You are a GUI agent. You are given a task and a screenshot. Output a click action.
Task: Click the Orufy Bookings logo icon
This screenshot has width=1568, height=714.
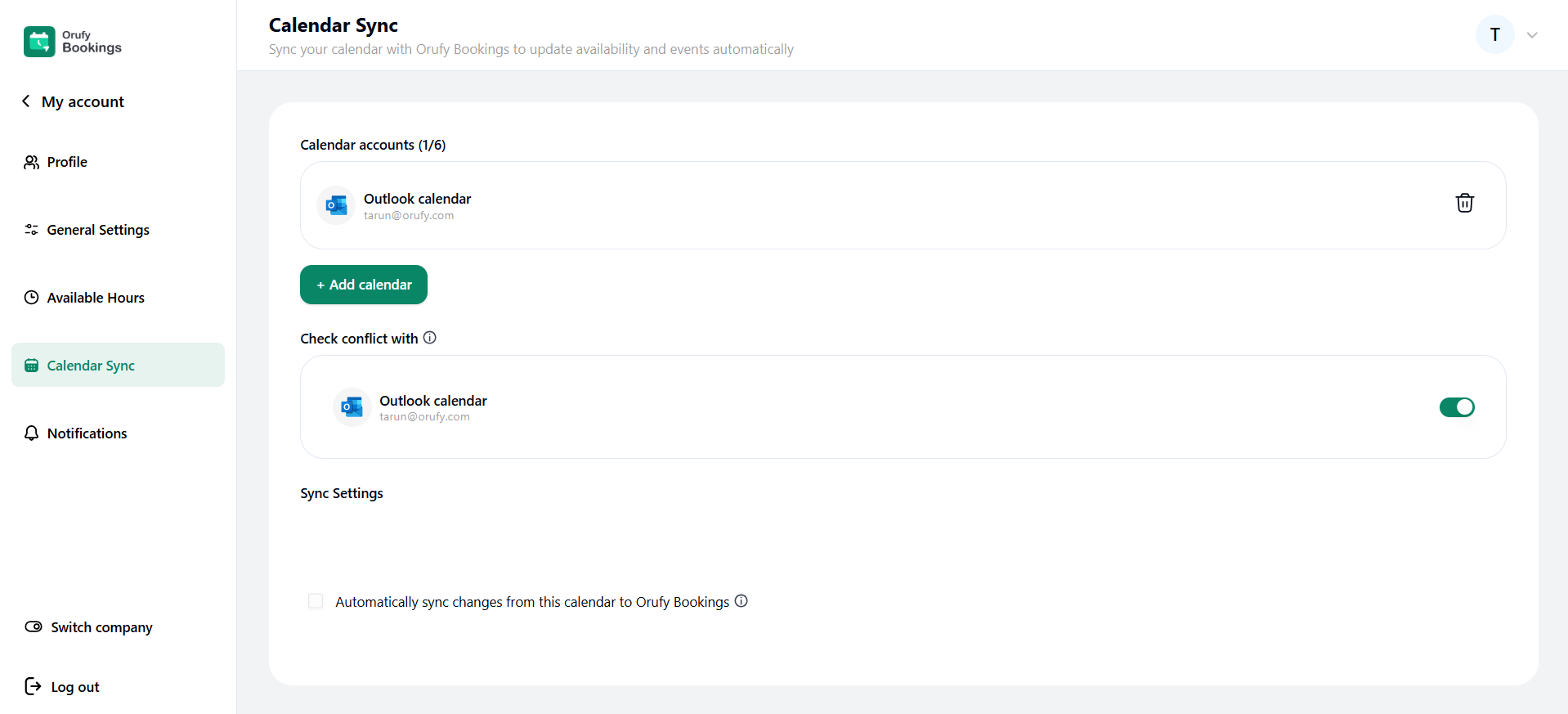pyautogui.click(x=39, y=42)
